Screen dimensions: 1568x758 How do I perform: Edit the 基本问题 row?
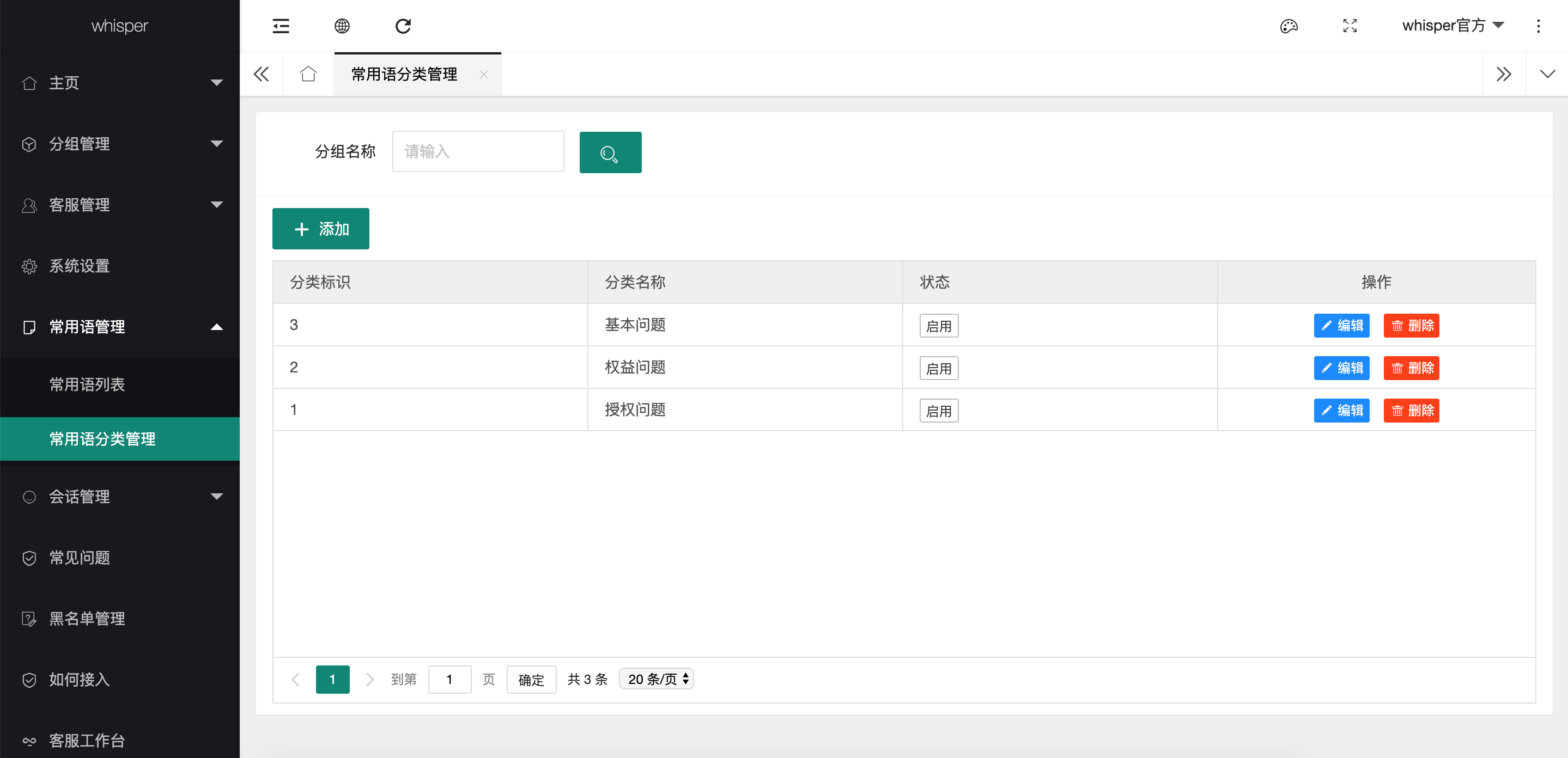point(1341,326)
